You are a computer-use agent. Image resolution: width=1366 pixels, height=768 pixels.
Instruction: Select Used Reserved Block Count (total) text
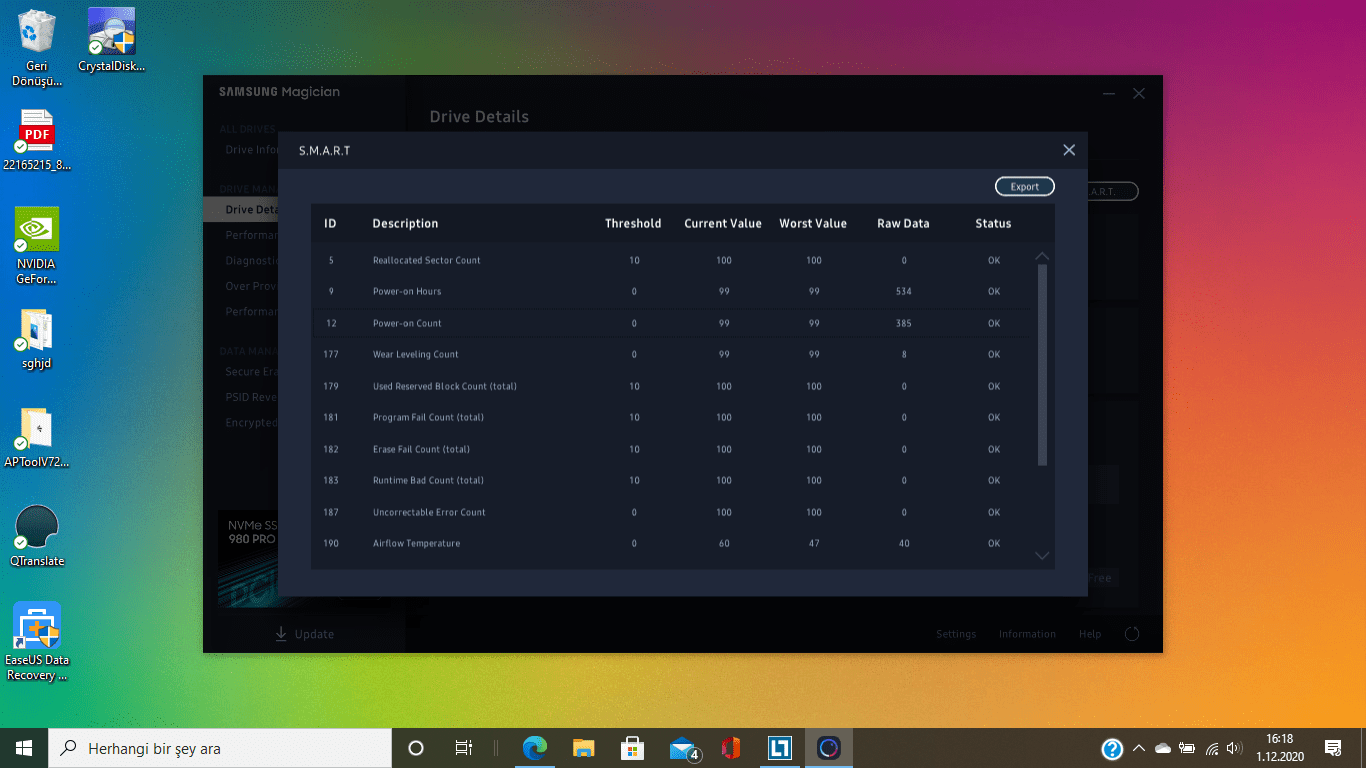click(445, 386)
